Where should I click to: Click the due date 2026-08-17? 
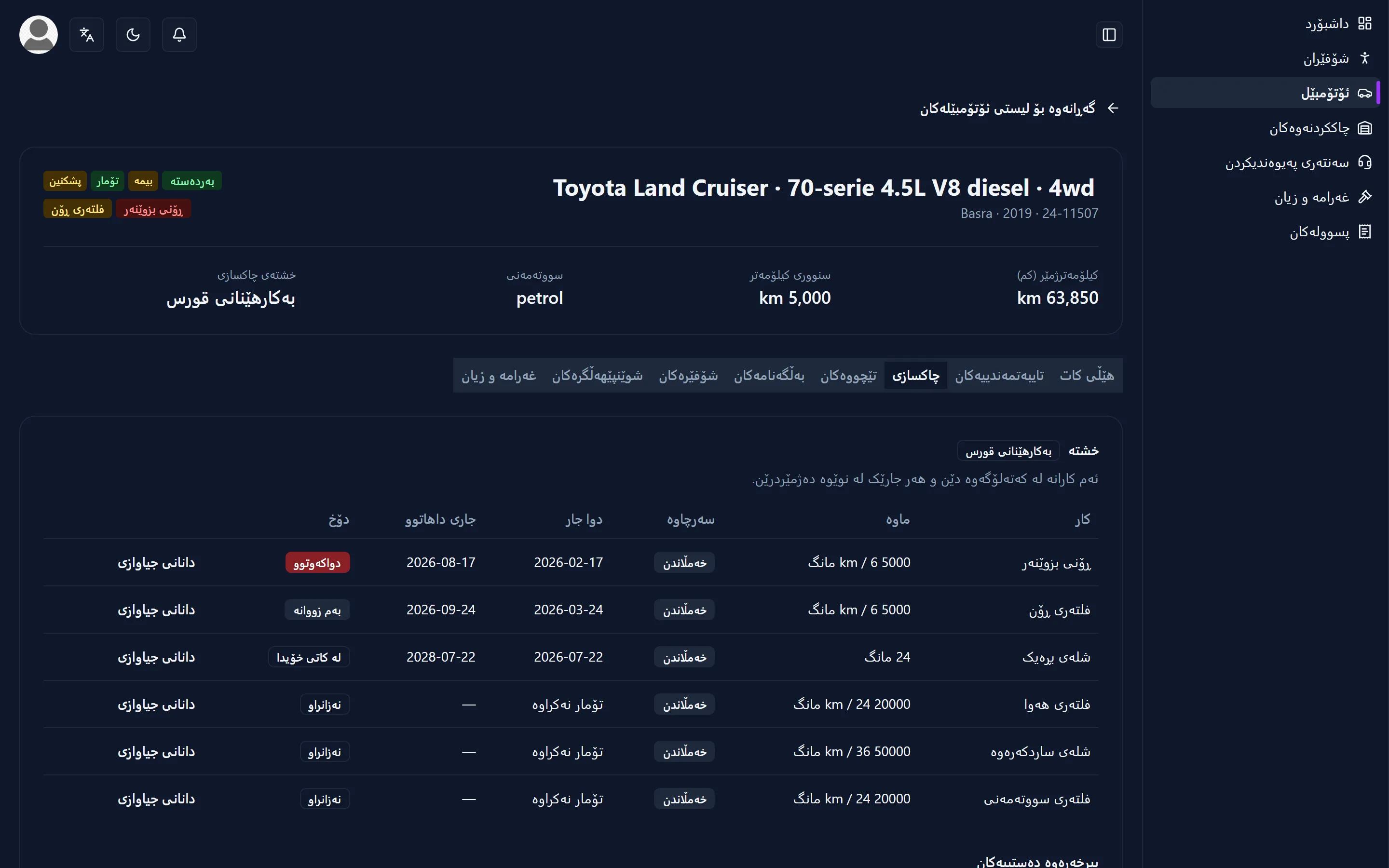point(441,563)
